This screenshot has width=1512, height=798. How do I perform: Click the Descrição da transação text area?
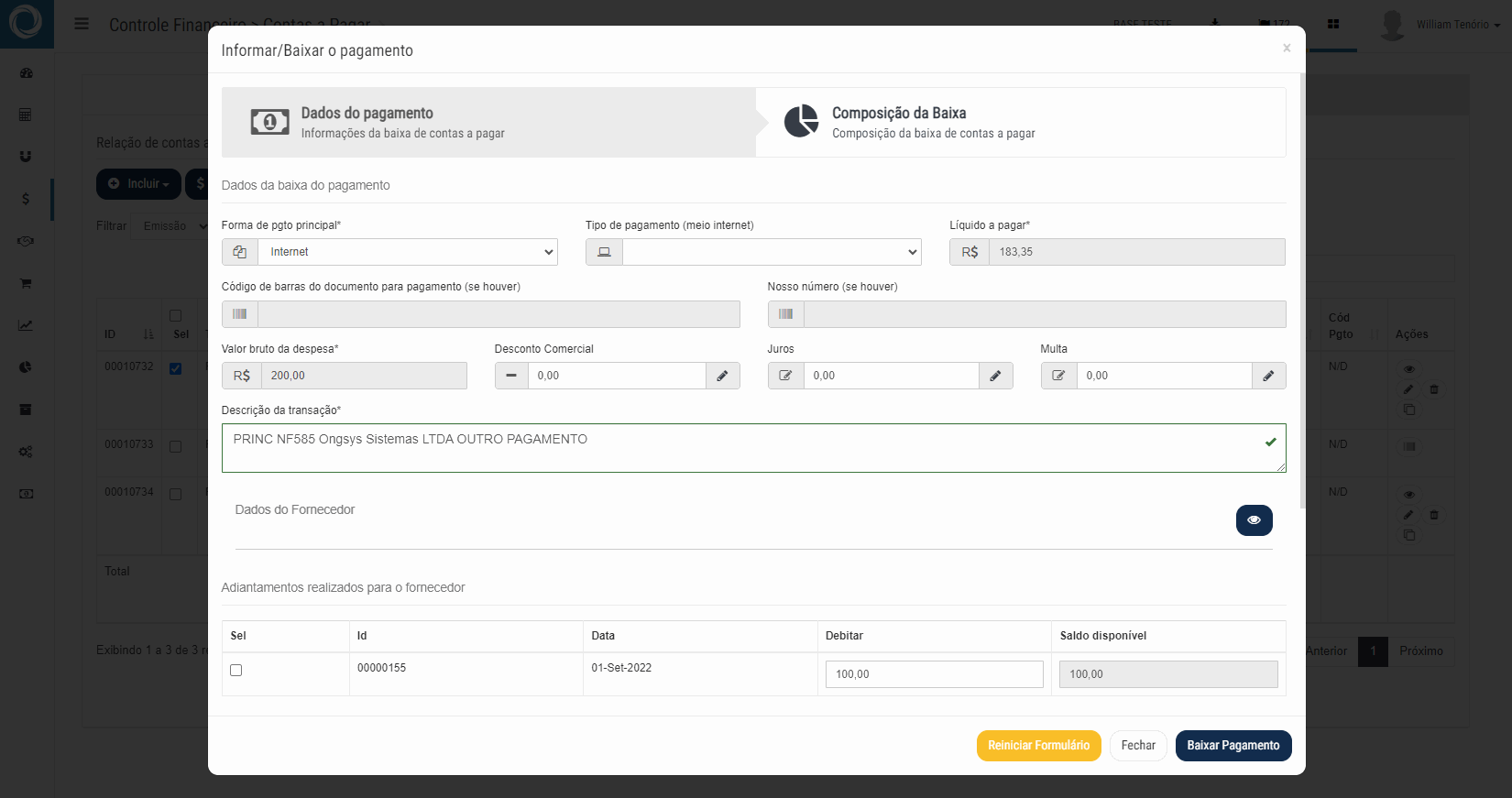(x=753, y=448)
